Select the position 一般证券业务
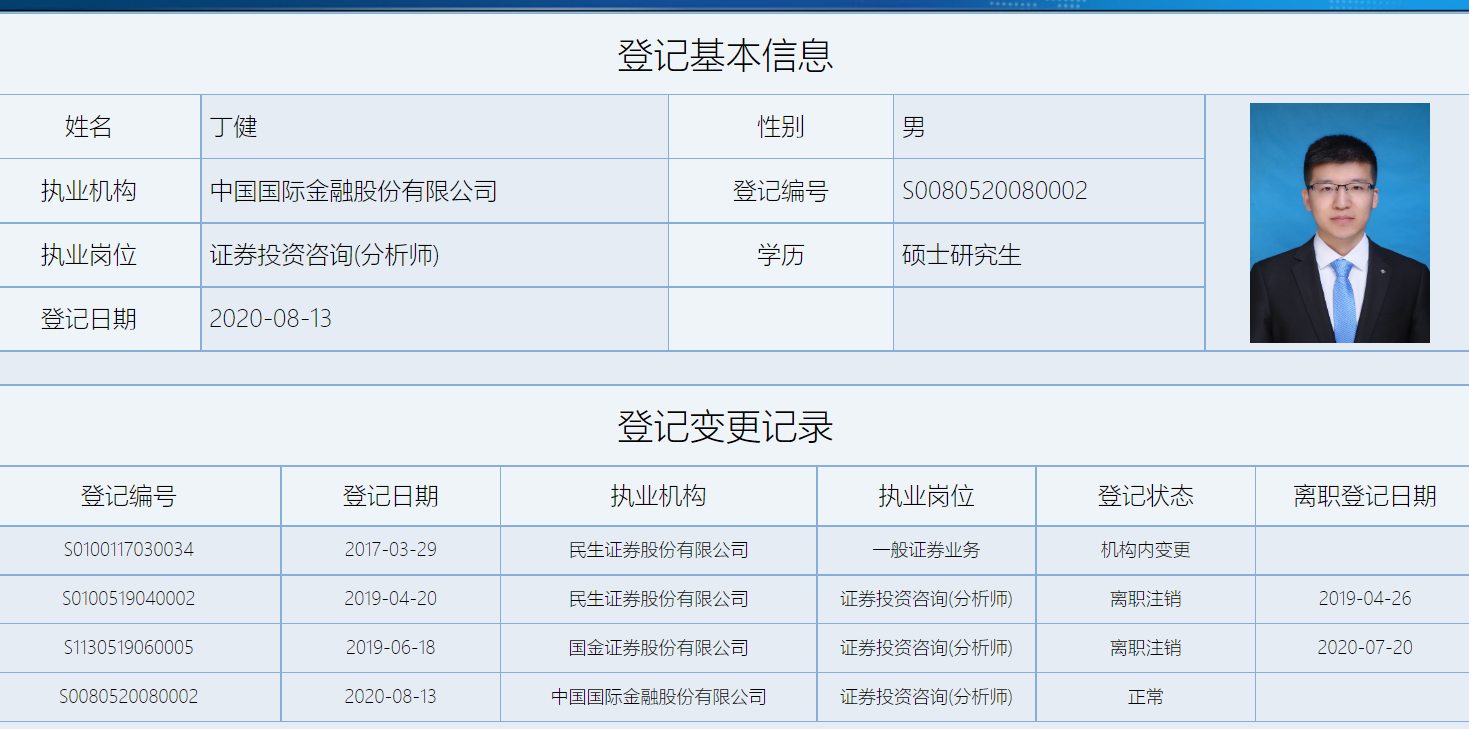Viewport: 1469px width, 729px height. [927, 550]
